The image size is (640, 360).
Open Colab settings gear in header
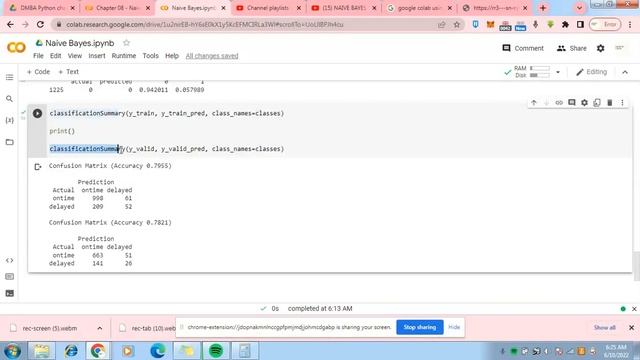[600, 48]
